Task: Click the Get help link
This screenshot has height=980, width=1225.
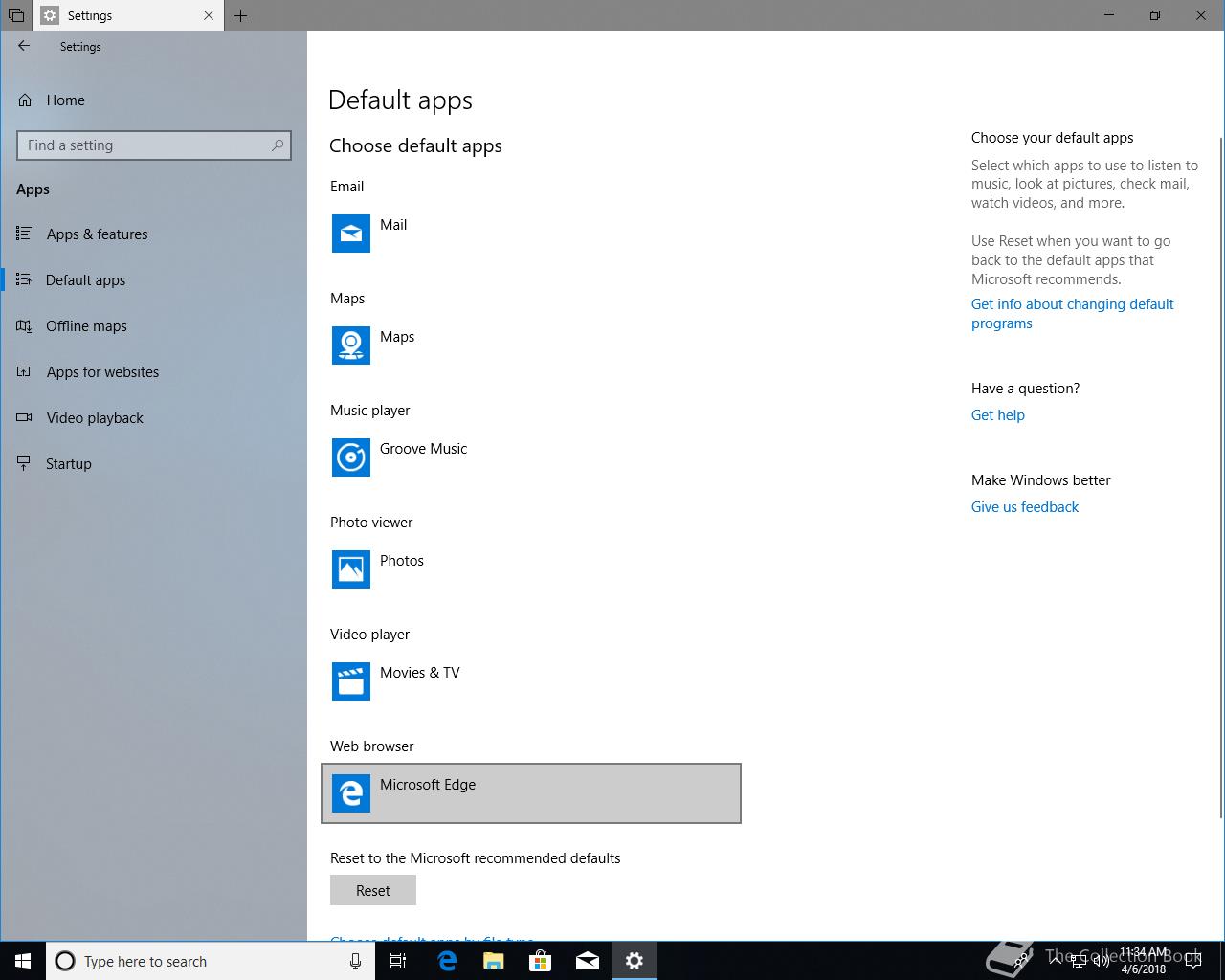Action: [998, 415]
